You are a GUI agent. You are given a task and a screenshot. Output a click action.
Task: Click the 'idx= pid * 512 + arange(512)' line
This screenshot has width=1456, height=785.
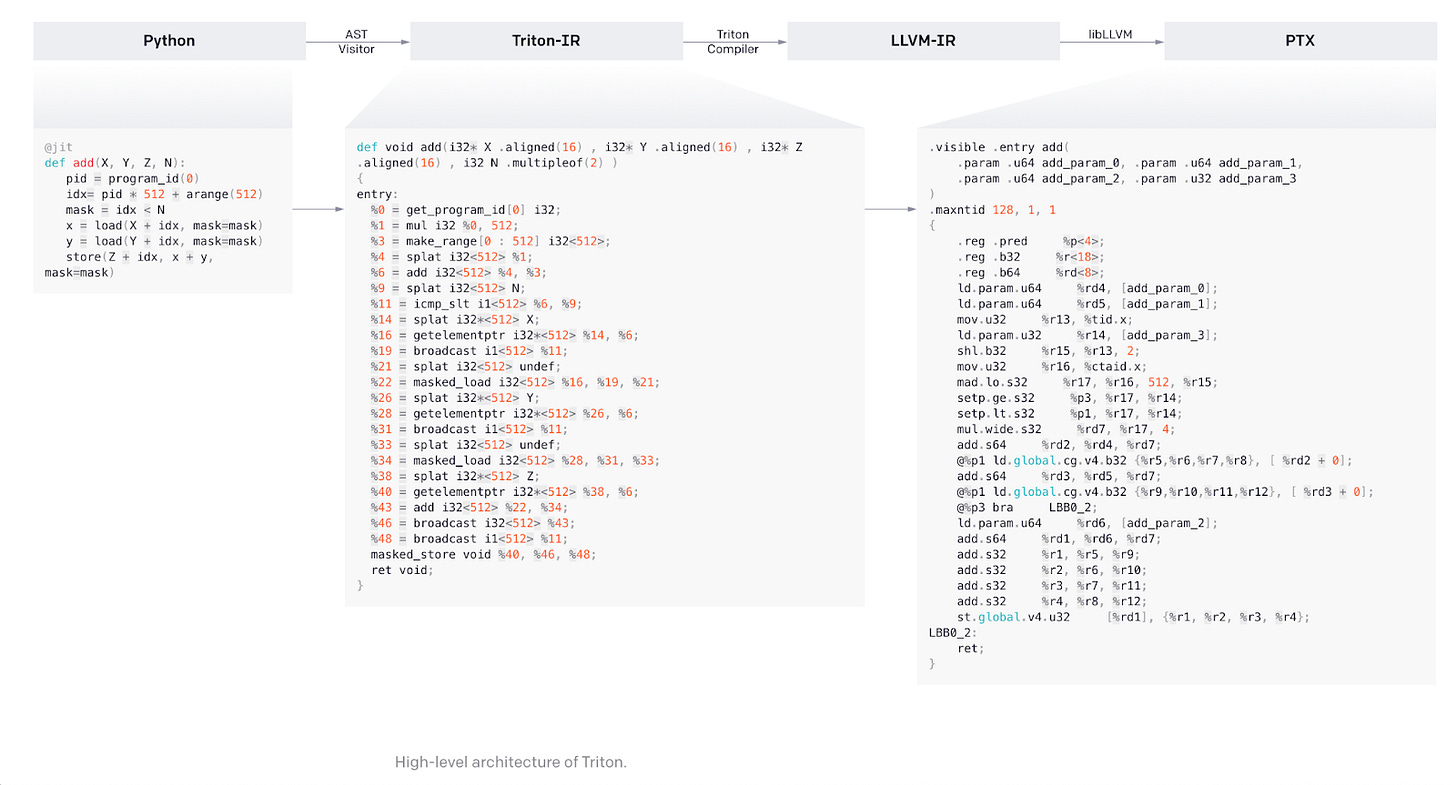point(165,194)
